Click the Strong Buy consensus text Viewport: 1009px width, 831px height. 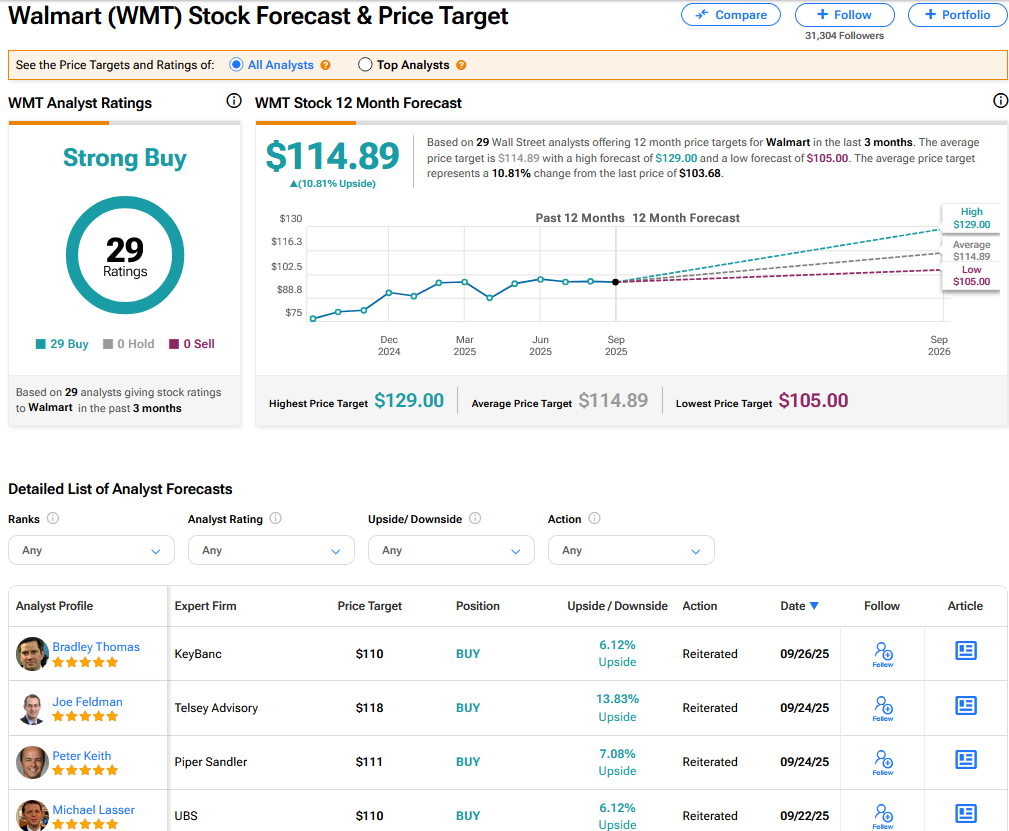[125, 158]
